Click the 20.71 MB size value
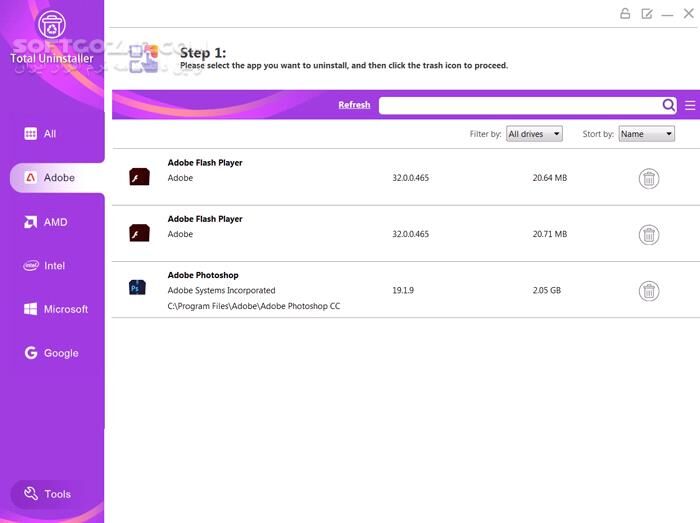This screenshot has height=523, width=700. point(550,234)
